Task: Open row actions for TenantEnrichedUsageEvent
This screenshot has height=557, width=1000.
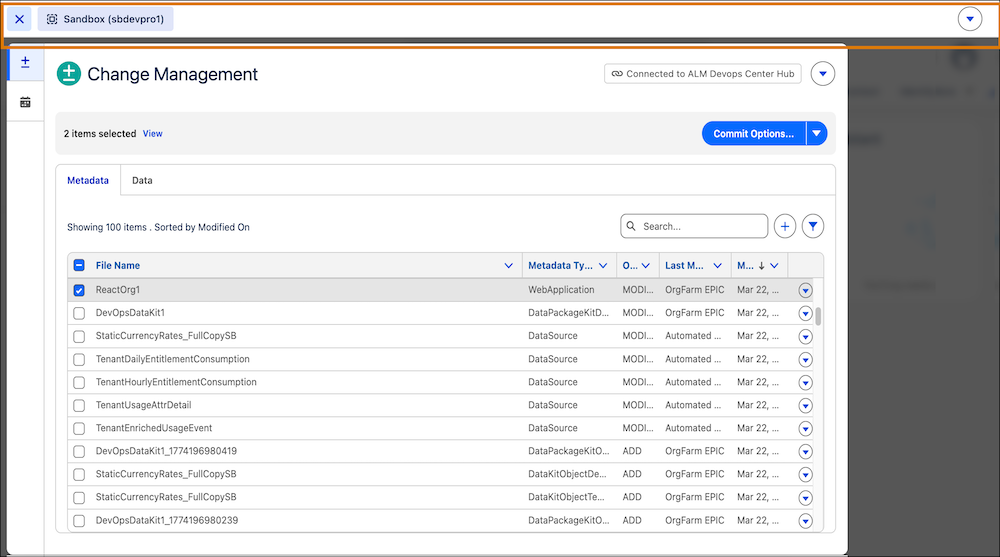Action: click(805, 429)
